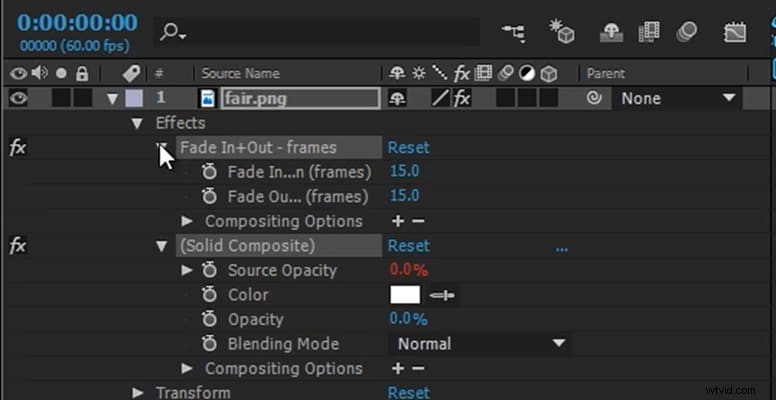This screenshot has height=400, width=776.
Task: Collapse the fair.png layer properties
Action: click(x=113, y=99)
